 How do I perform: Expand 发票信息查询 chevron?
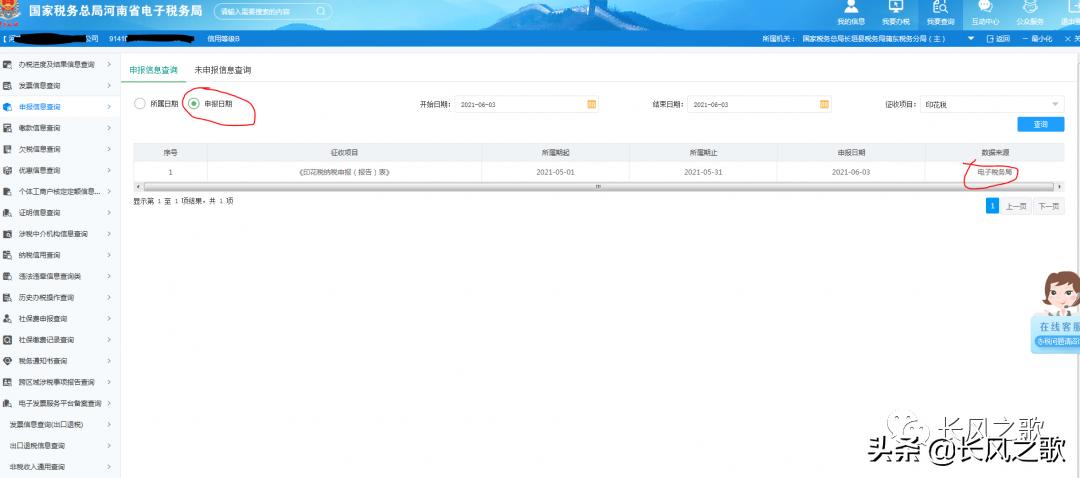(x=109, y=85)
